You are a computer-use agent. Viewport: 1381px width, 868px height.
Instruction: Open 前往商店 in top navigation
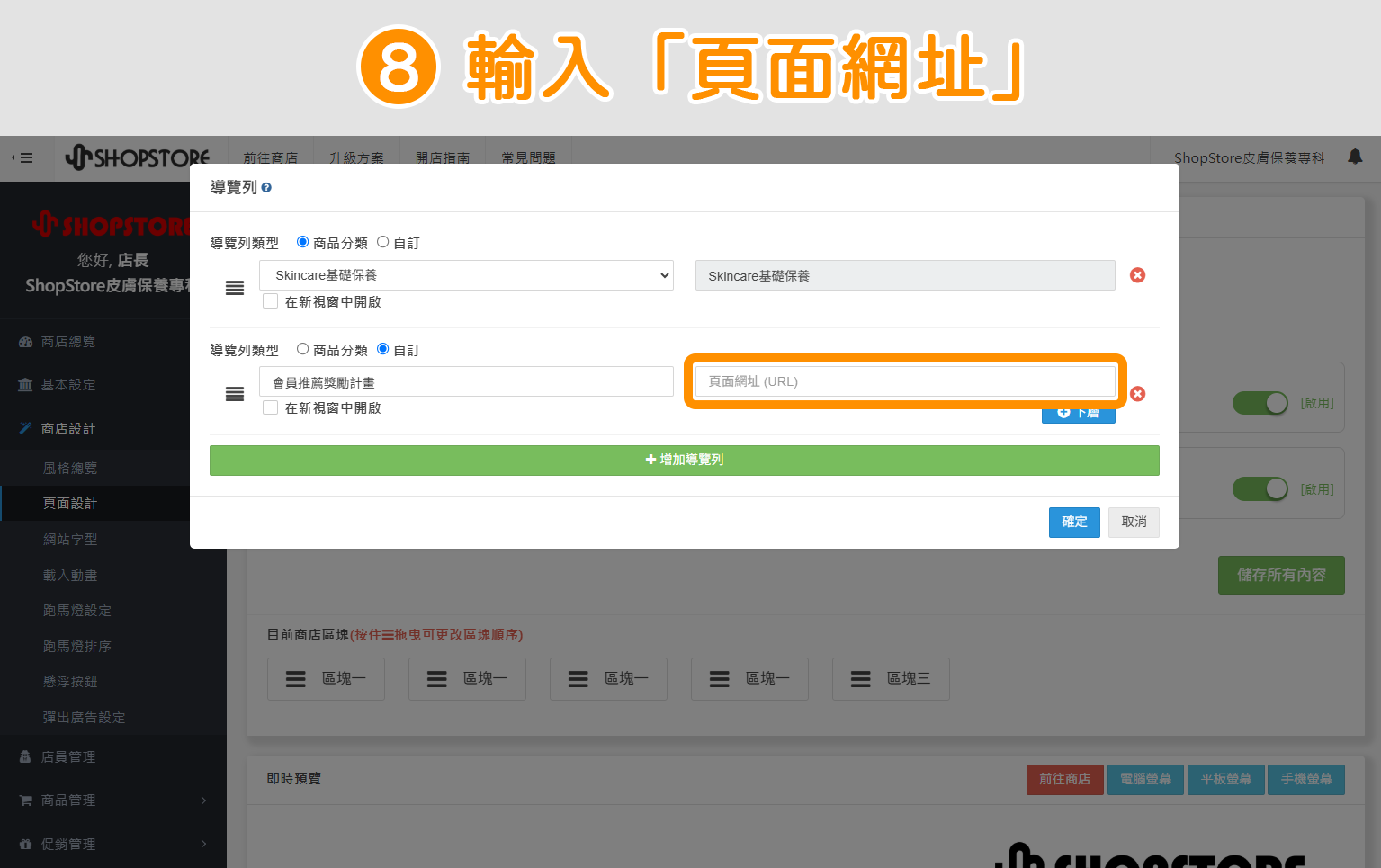click(271, 158)
